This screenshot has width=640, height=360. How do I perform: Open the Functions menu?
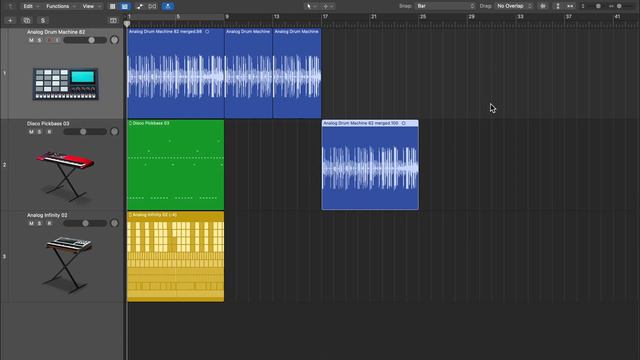(61, 6)
